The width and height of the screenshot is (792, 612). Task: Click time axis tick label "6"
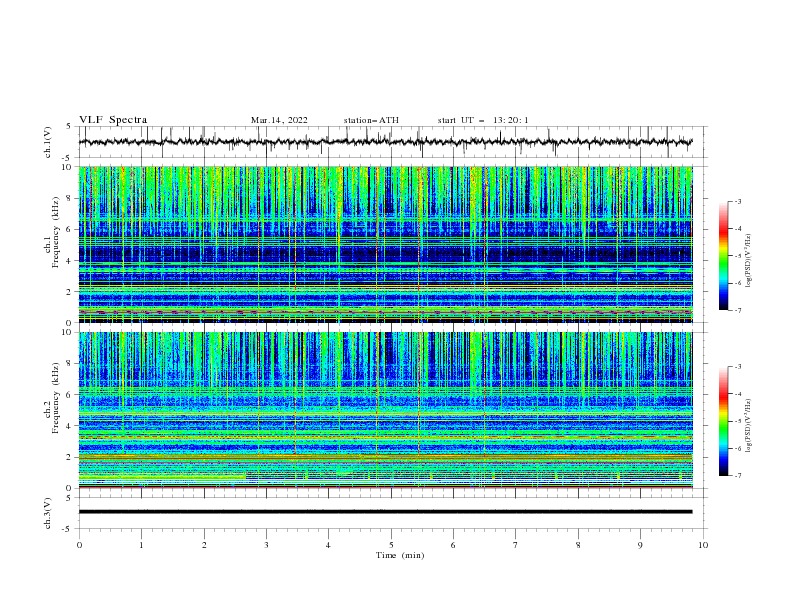(453, 545)
